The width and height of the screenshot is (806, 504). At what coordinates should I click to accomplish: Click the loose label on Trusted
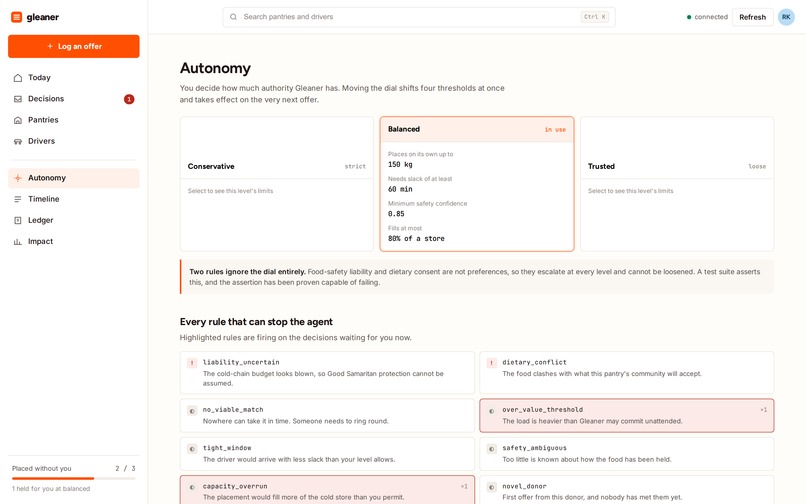pos(757,167)
